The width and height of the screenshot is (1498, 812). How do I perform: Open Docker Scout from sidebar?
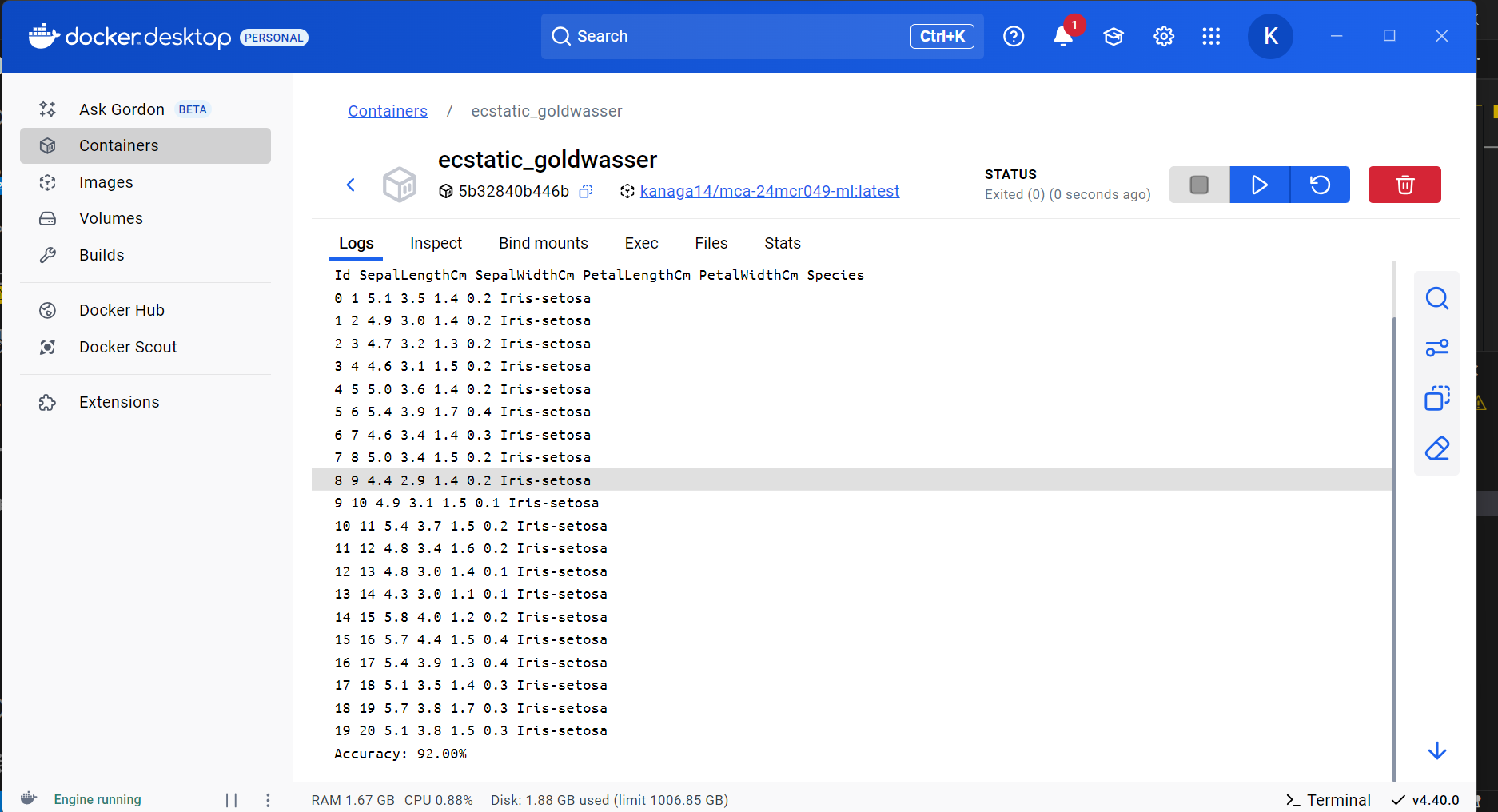pos(145,347)
